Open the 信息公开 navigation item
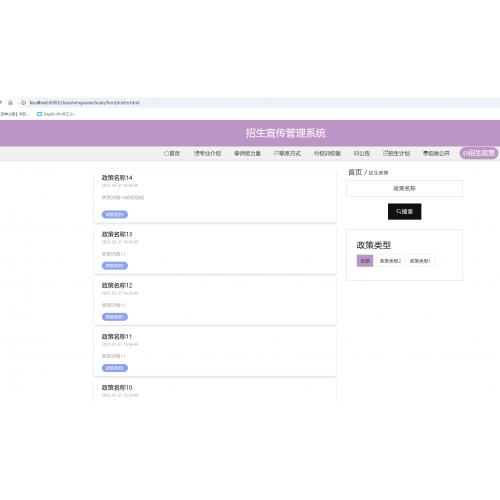 436,153
